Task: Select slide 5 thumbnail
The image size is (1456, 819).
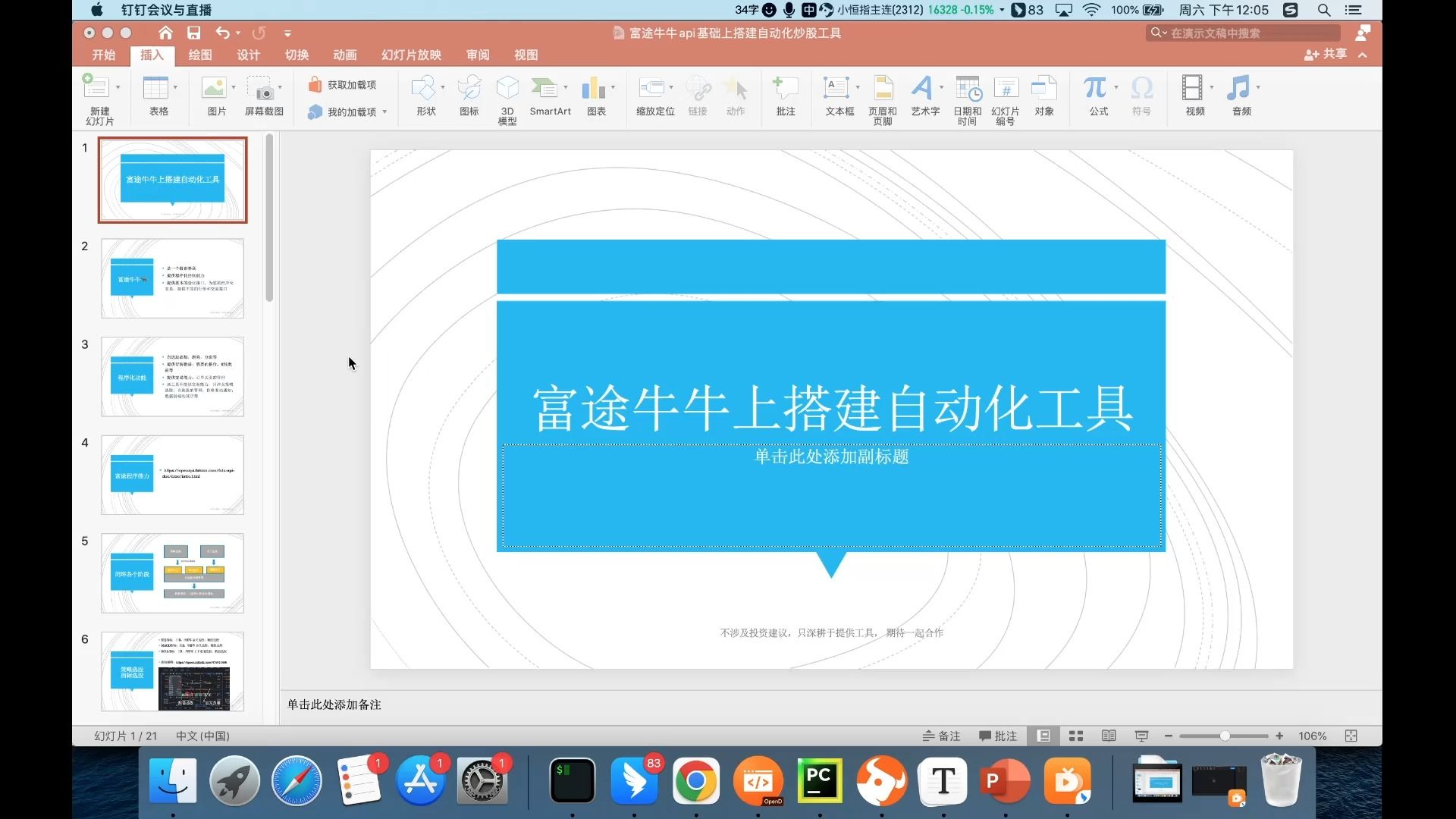Action: tap(173, 573)
